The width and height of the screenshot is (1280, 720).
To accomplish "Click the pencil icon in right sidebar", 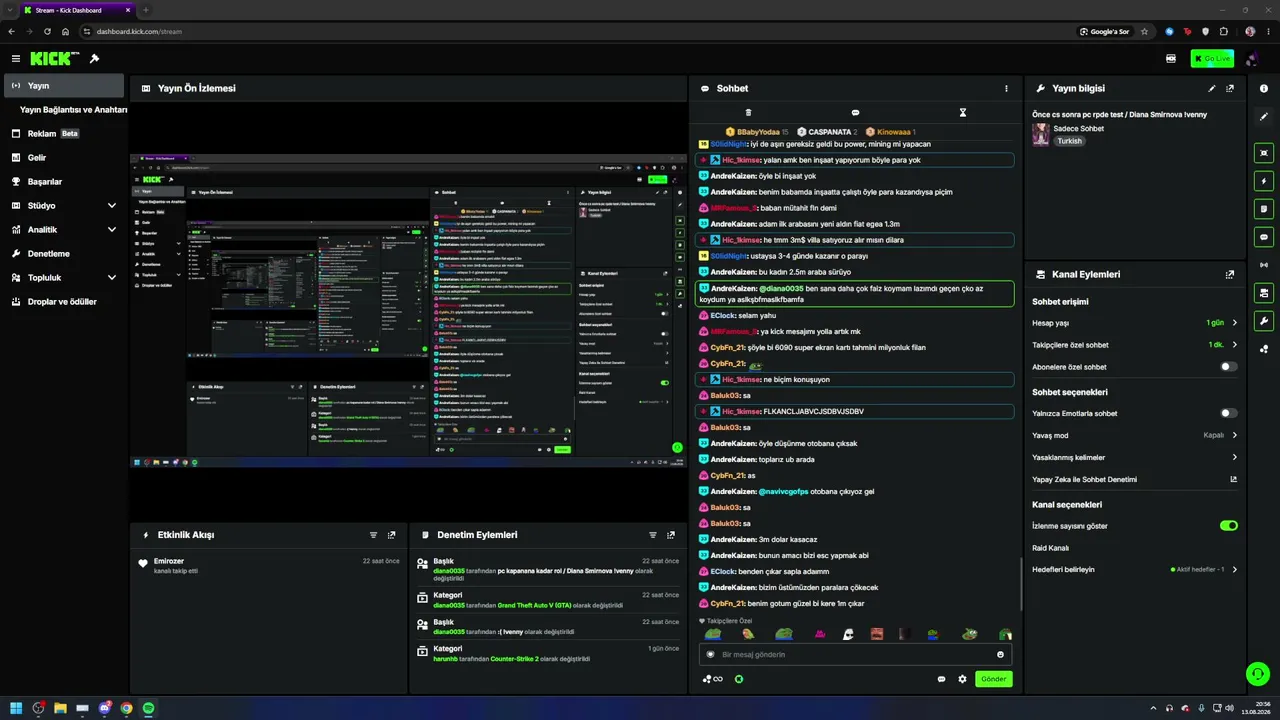I will pos(1264,117).
